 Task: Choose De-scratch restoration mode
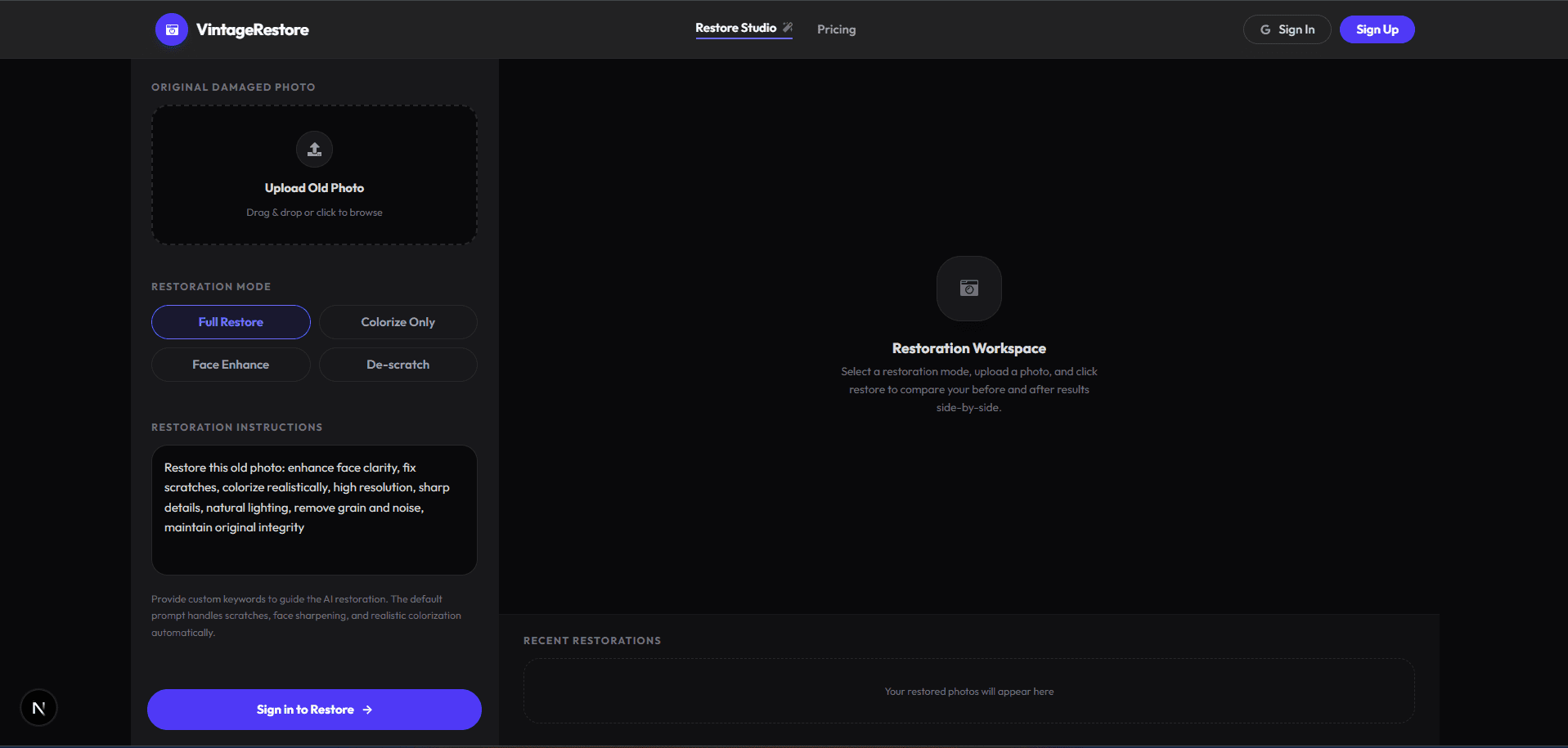(398, 365)
